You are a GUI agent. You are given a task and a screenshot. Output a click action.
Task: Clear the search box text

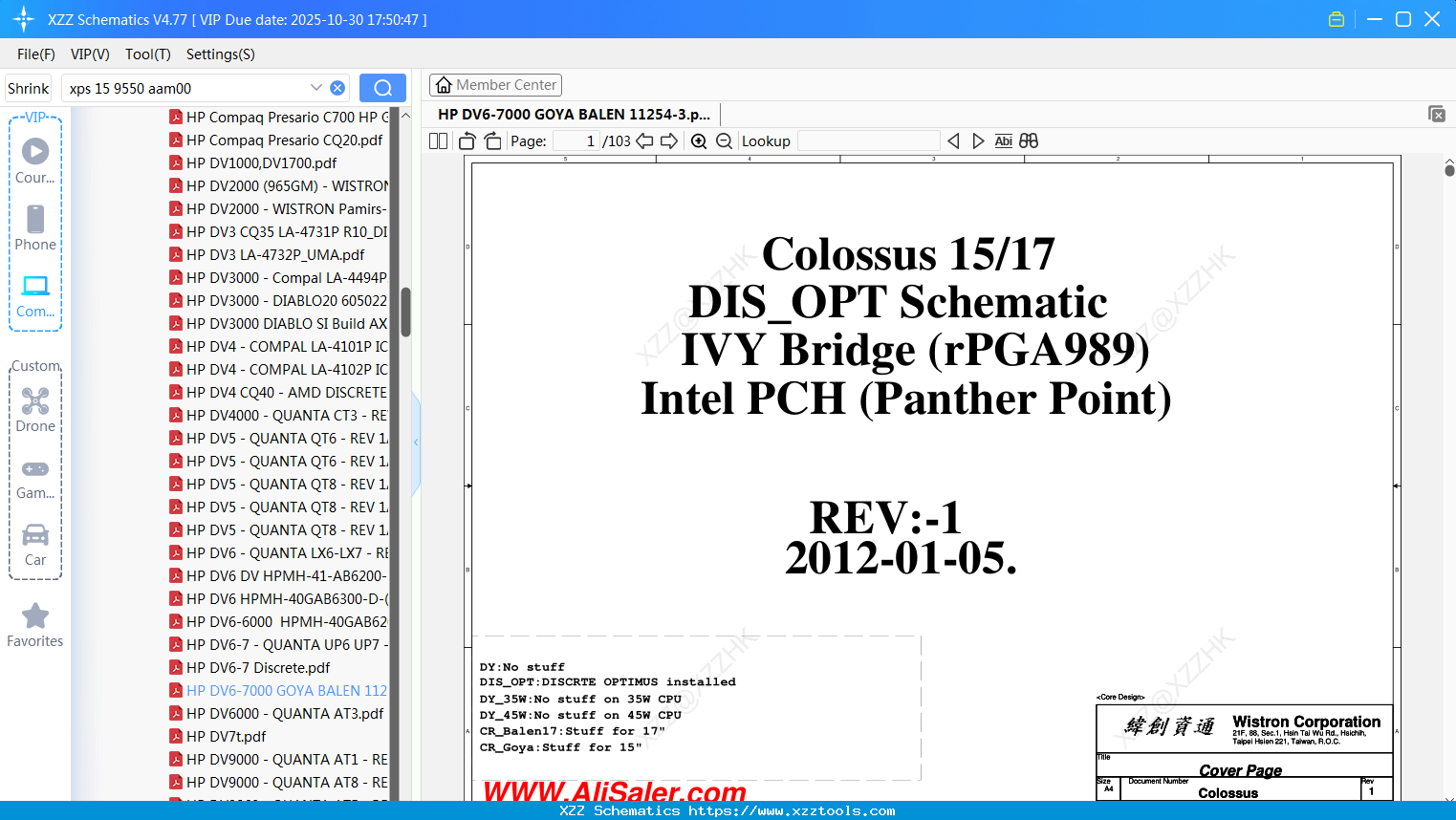[337, 88]
